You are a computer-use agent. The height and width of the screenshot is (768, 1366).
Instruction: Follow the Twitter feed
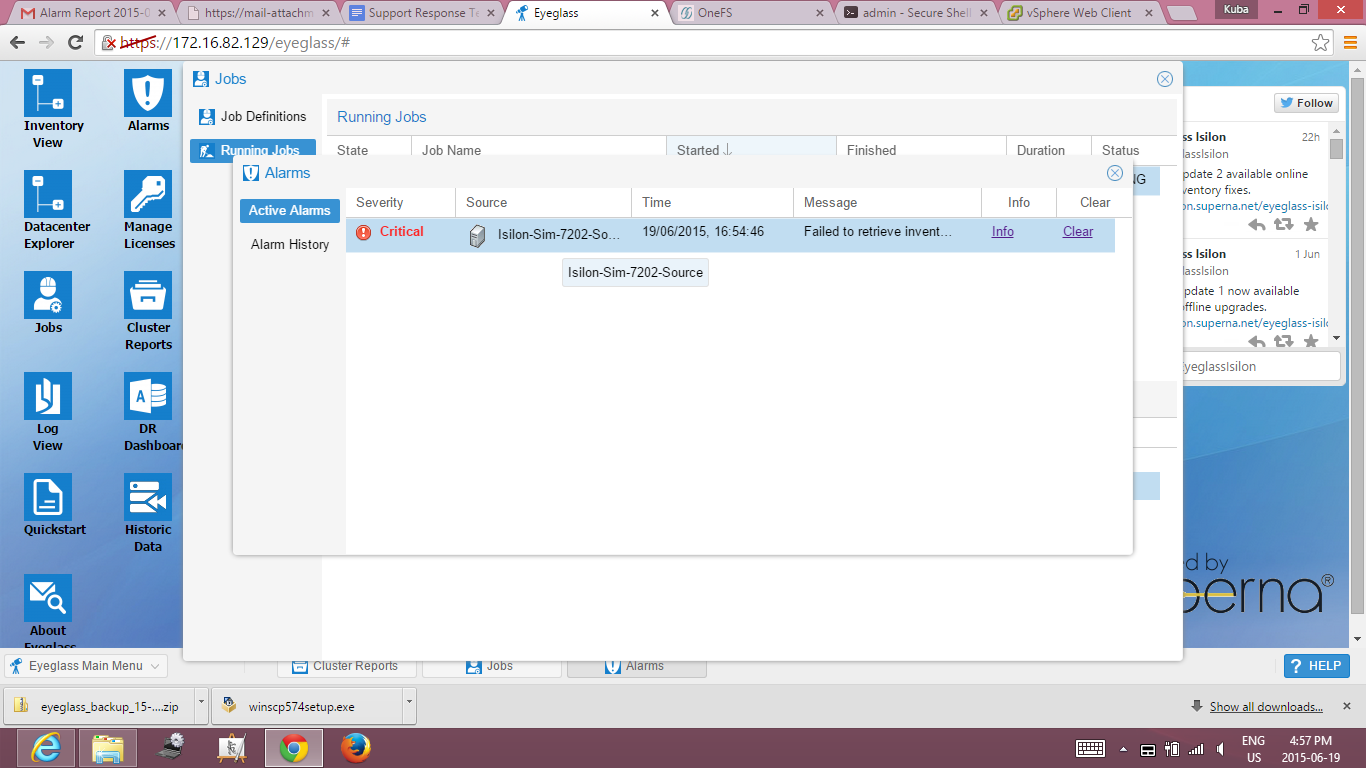point(1306,103)
